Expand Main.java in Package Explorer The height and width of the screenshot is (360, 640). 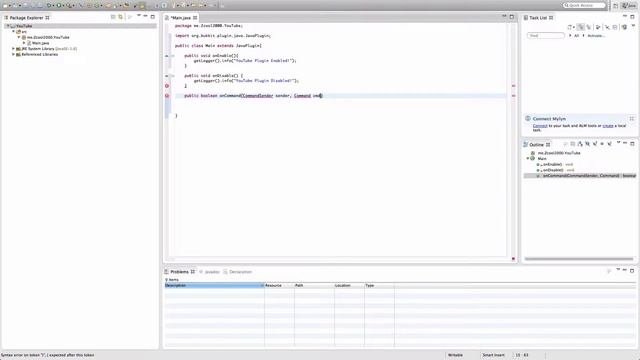(x=24, y=43)
